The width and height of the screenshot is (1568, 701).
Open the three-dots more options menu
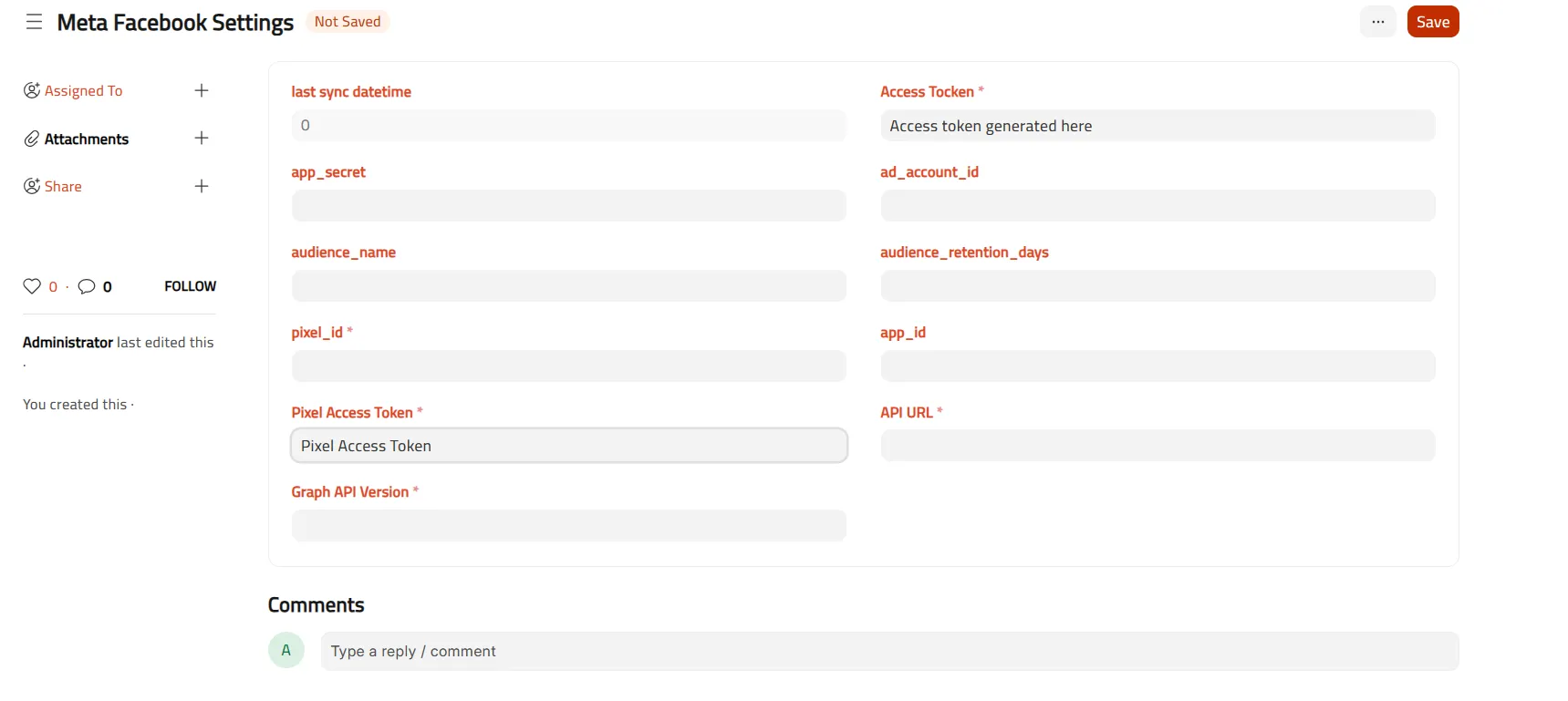[x=1377, y=22]
